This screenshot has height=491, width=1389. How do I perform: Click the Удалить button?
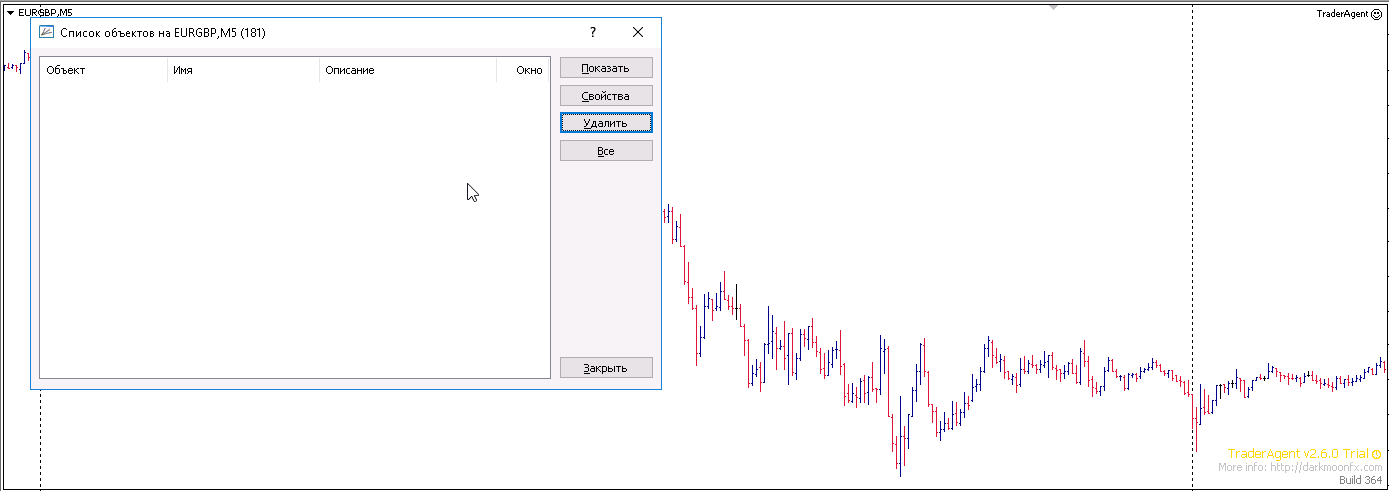click(606, 123)
